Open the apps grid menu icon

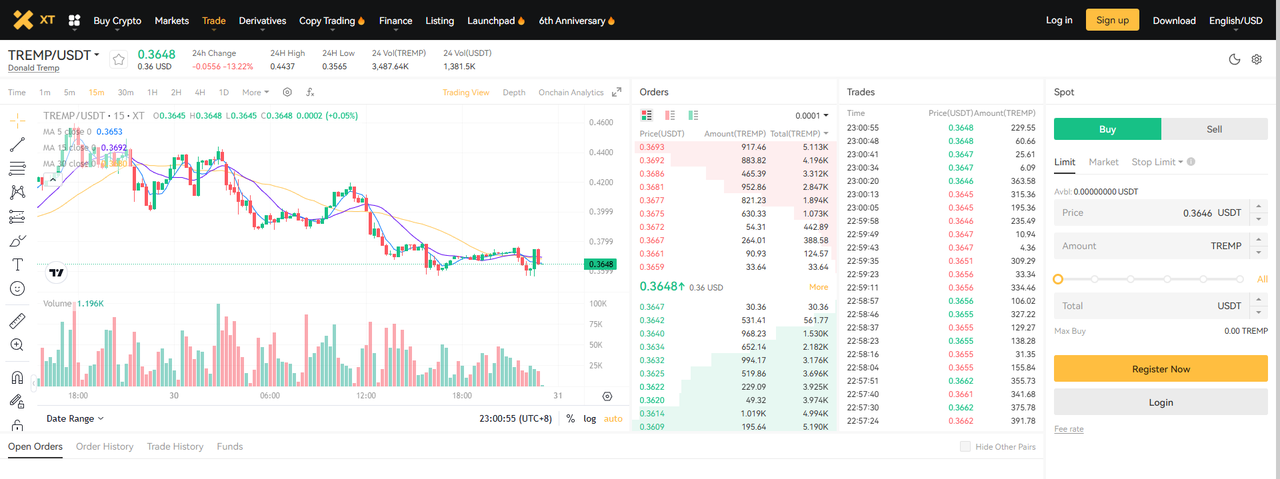point(74,20)
